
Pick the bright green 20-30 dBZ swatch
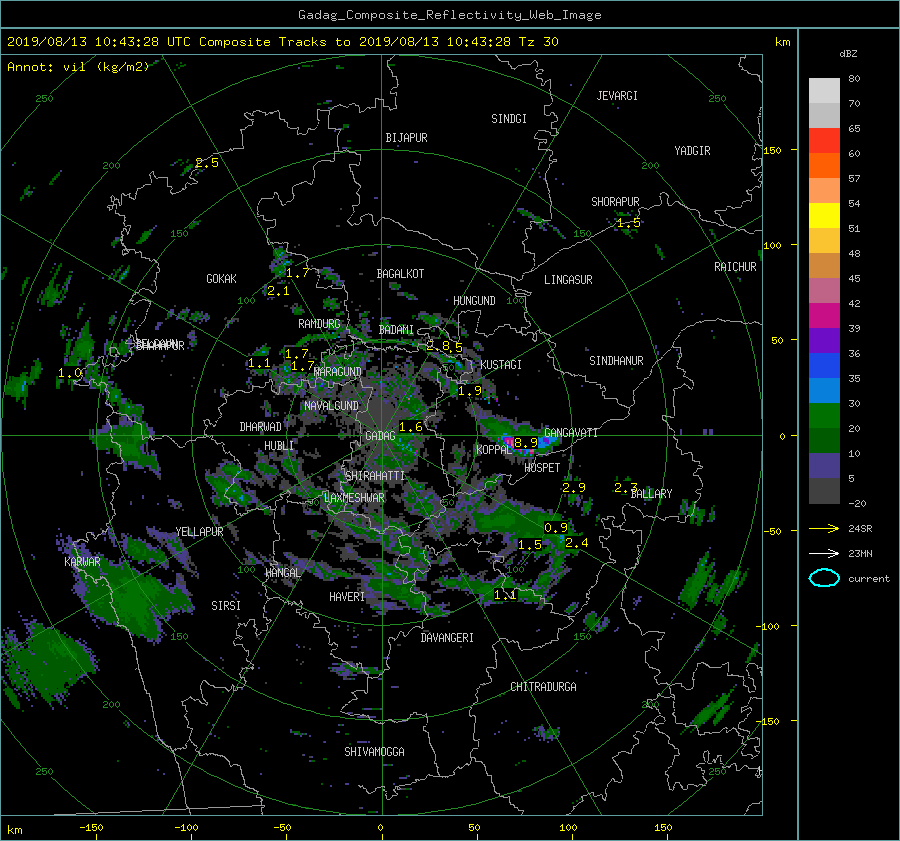coord(824,416)
